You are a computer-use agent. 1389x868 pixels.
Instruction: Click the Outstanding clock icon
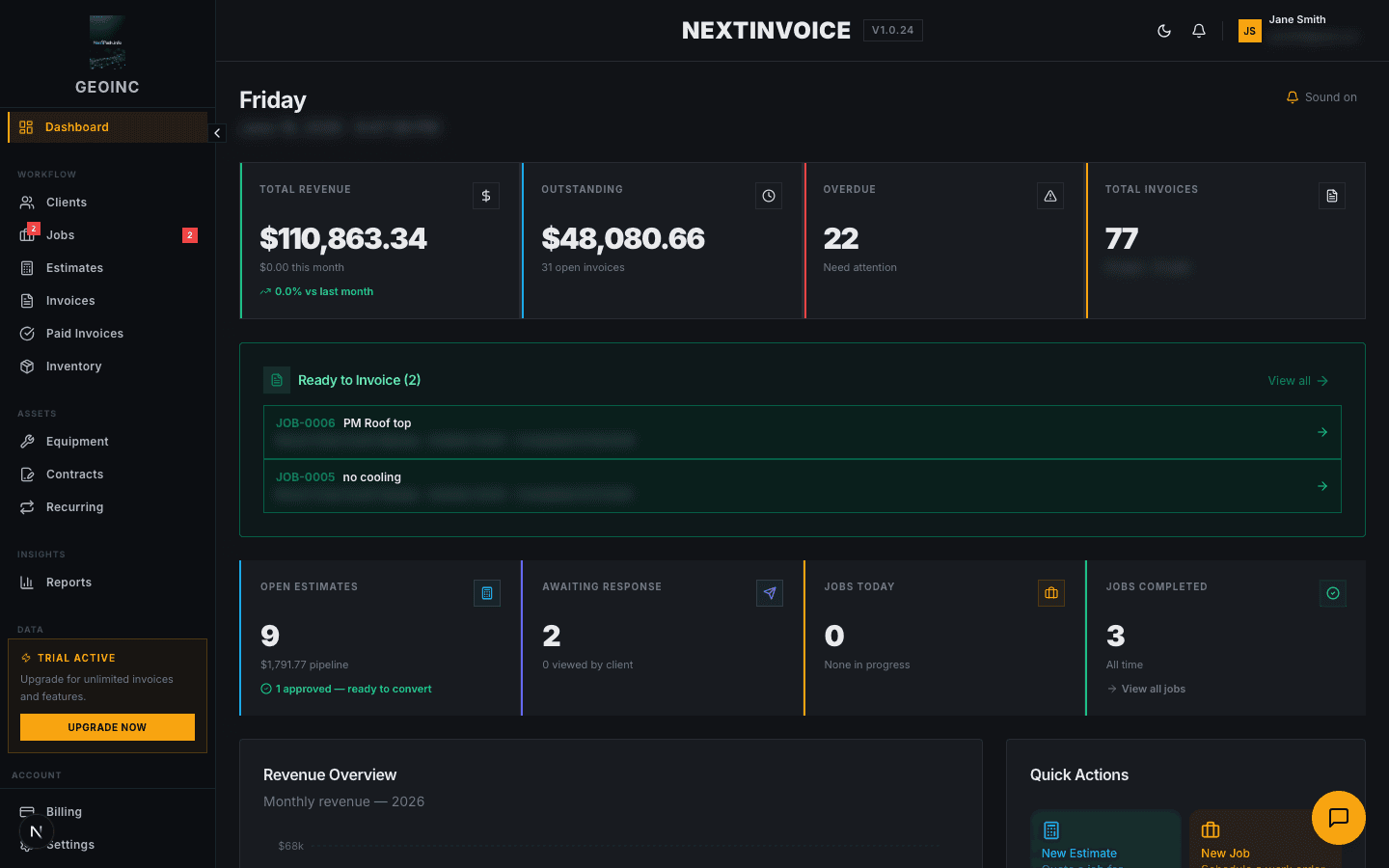(x=769, y=196)
